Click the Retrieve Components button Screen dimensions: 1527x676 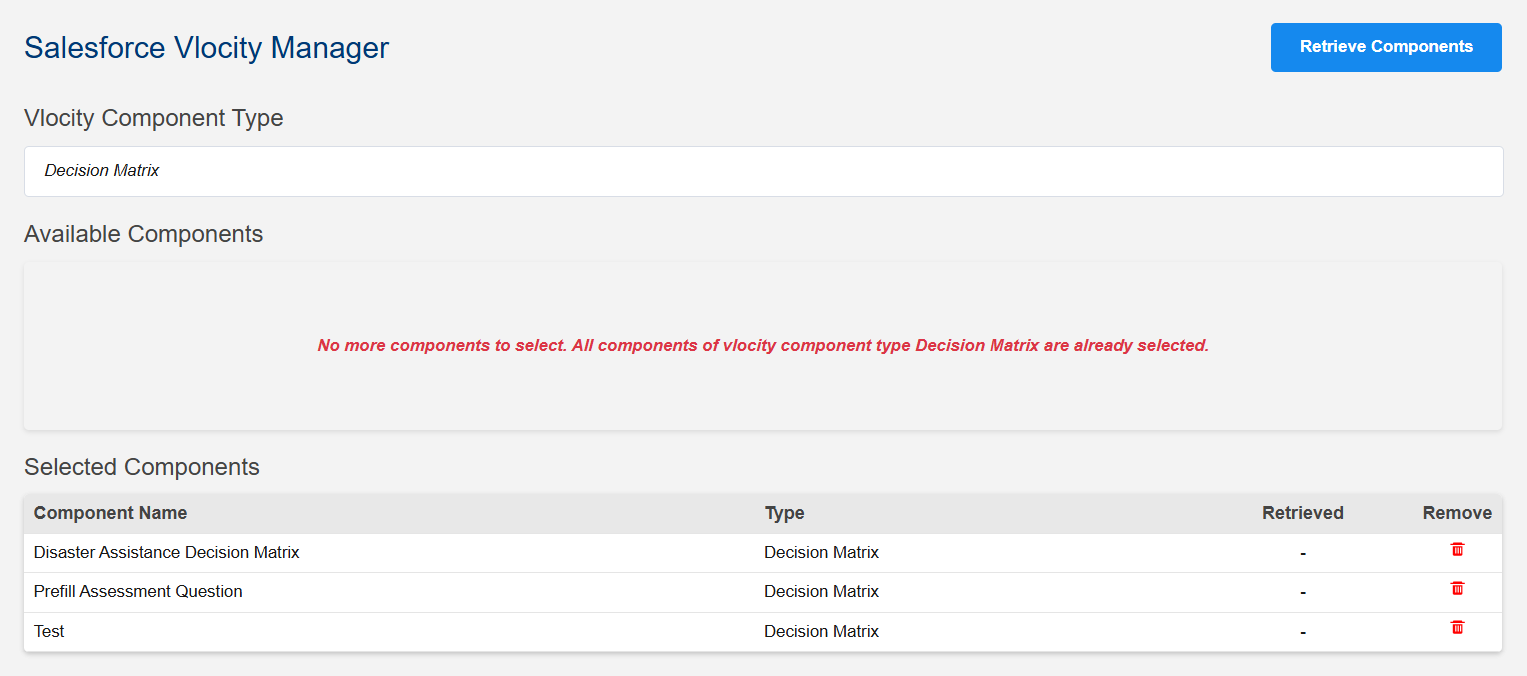coord(1386,47)
